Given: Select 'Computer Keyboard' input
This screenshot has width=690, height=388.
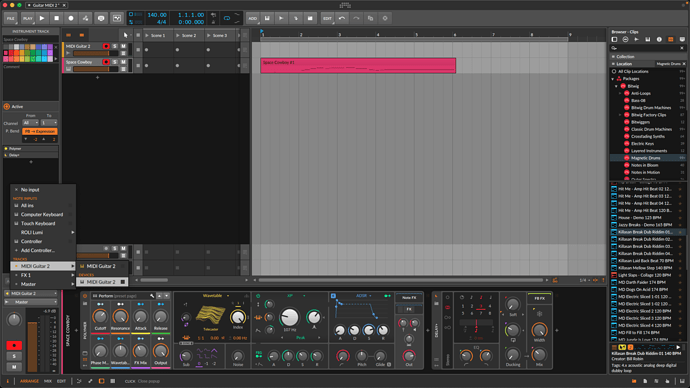Looking at the screenshot, I should click(43, 215).
